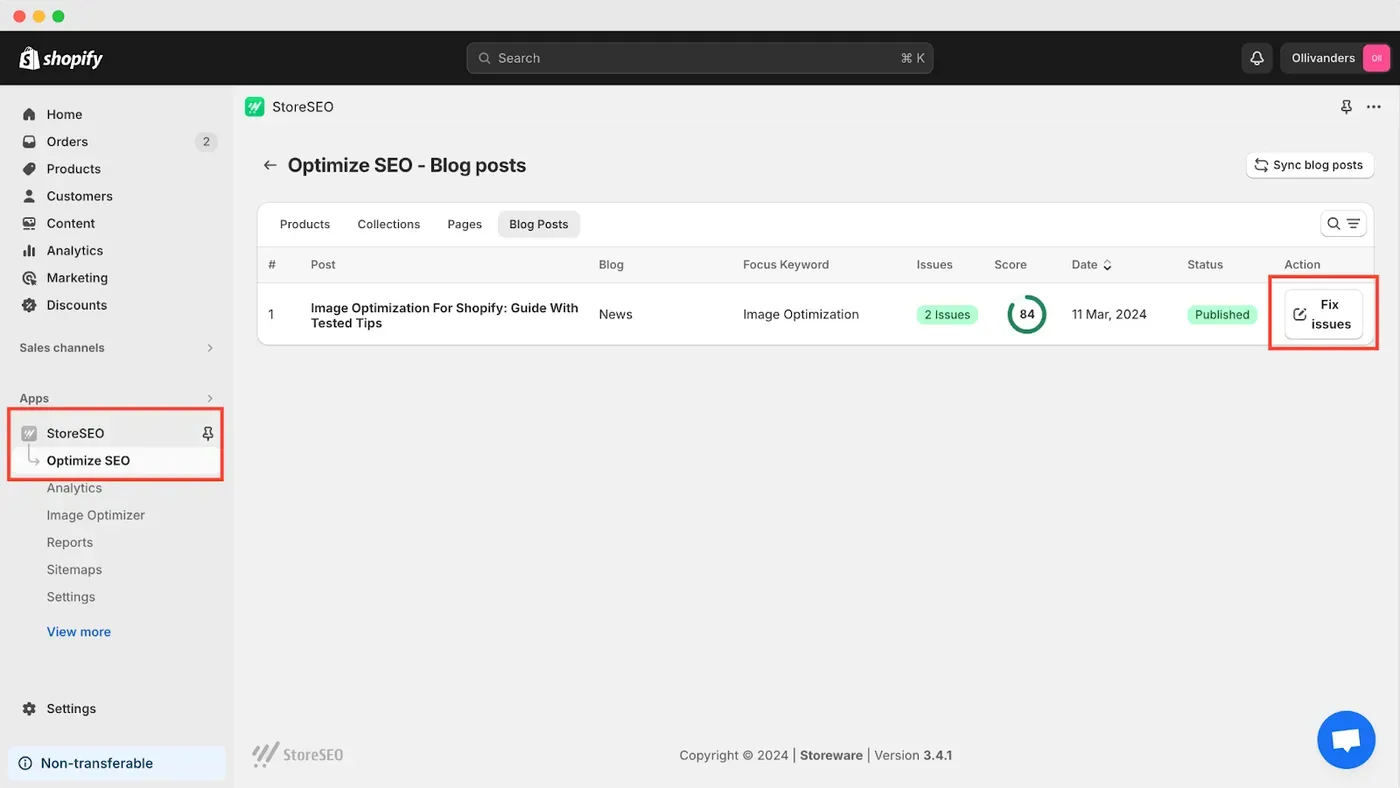This screenshot has width=1400, height=788.
Task: Open Content in sidebar
Action: click(x=70, y=223)
